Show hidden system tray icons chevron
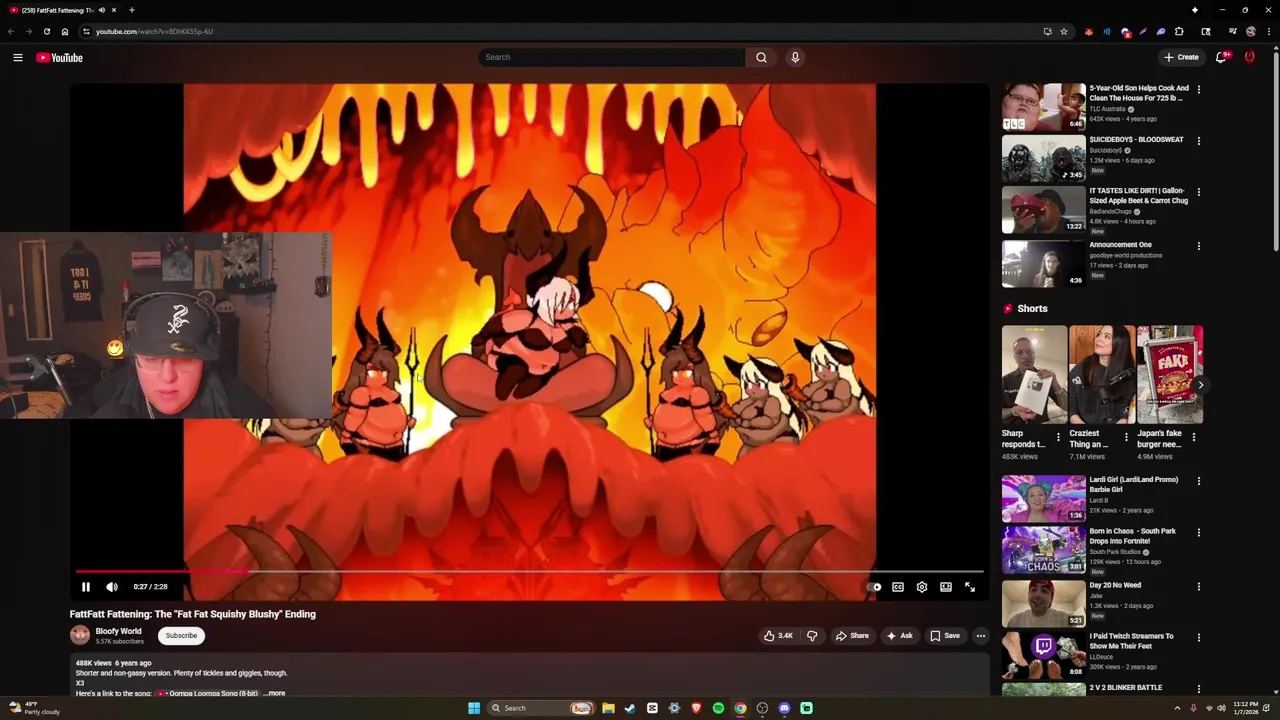The width and height of the screenshot is (1280, 720). (x=1177, y=708)
